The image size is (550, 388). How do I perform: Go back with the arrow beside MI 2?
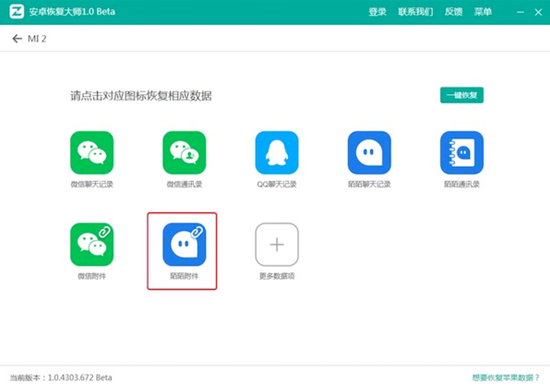pyautogui.click(x=17, y=39)
